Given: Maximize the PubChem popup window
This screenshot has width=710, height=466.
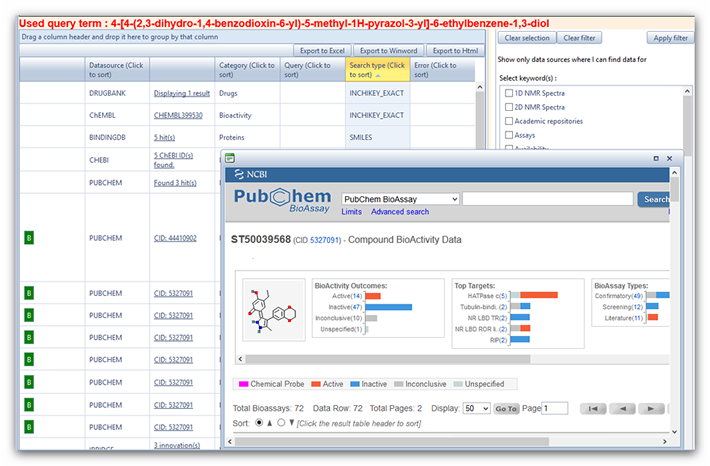Looking at the screenshot, I should click(x=656, y=159).
